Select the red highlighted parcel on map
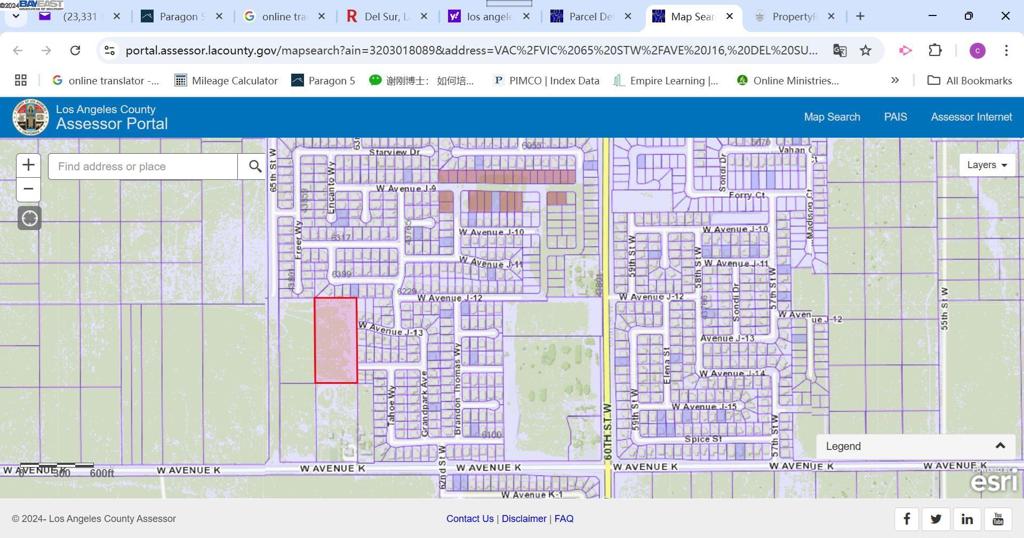Viewport: 1024px width, 538px height. click(x=336, y=340)
